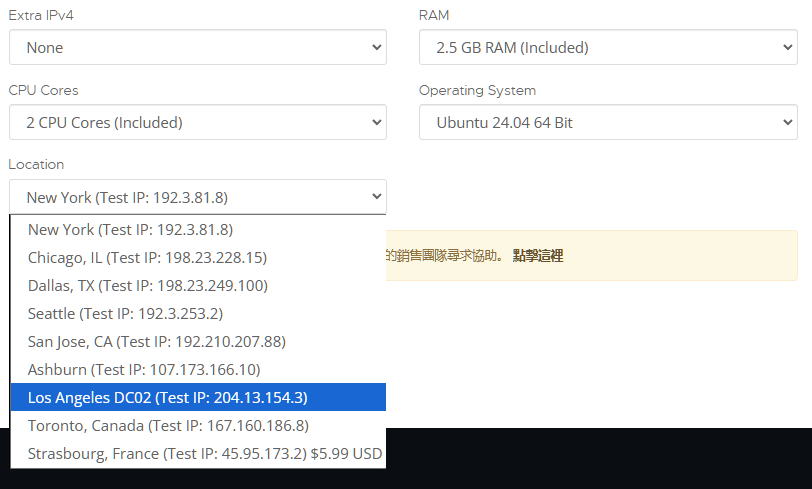
Task: Collapse the Location dropdown
Action: click(197, 197)
